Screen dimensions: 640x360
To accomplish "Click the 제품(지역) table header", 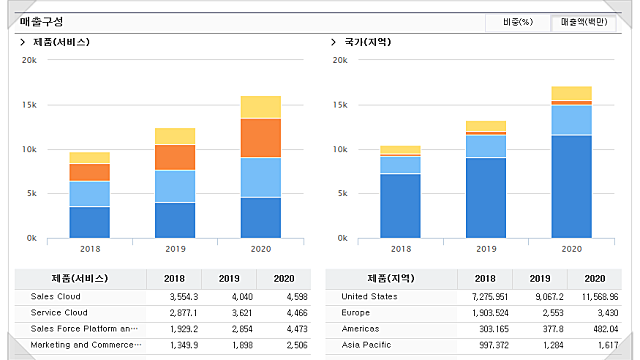I will pyautogui.click(x=391, y=279).
